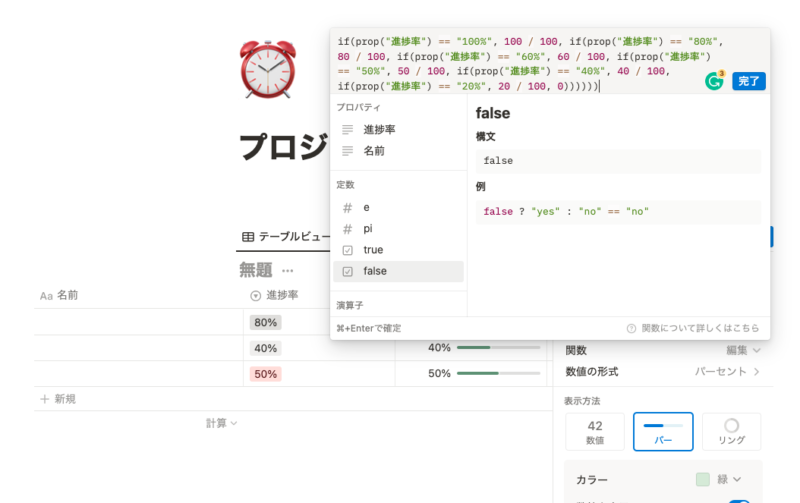This screenshot has width=800, height=503.
Task: Switch to the テーブルビュー tab
Action: tap(286, 237)
